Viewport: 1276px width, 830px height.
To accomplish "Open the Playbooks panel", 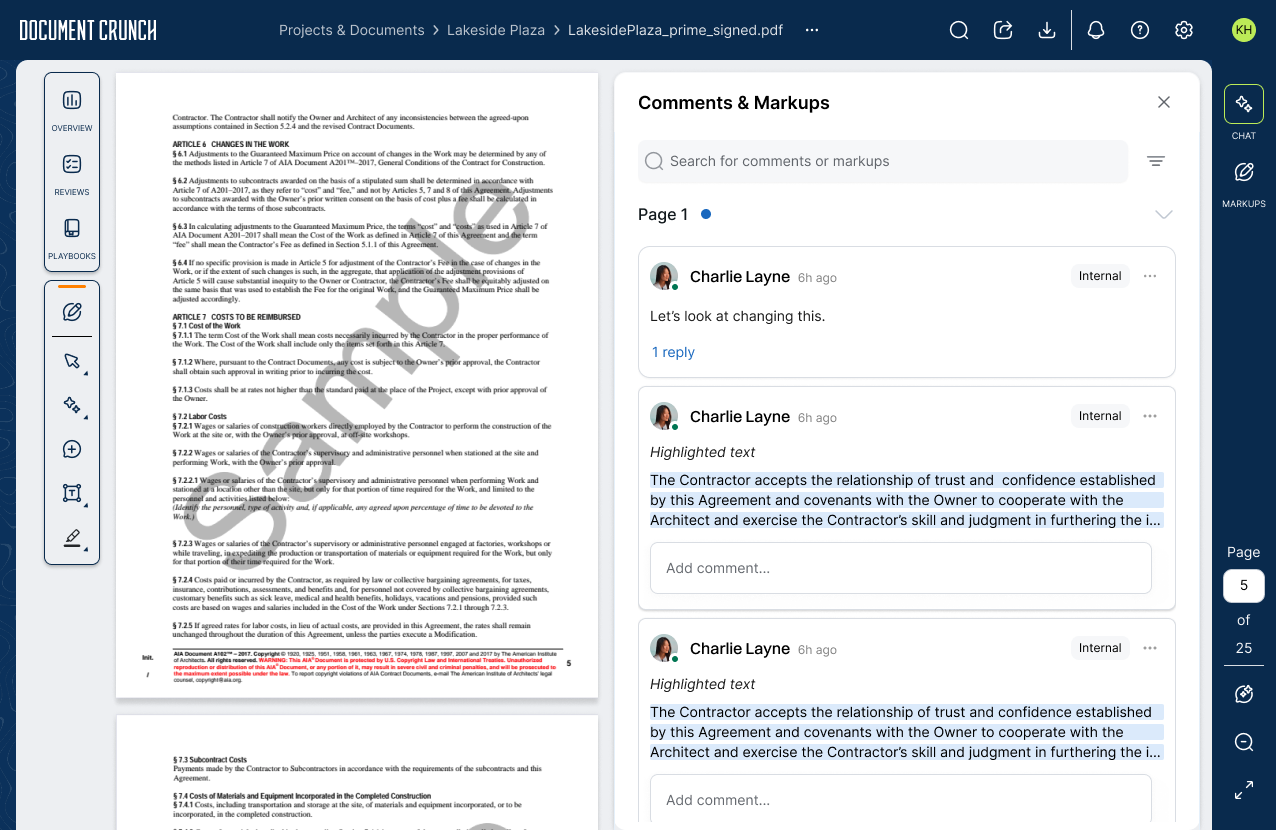I will (72, 238).
